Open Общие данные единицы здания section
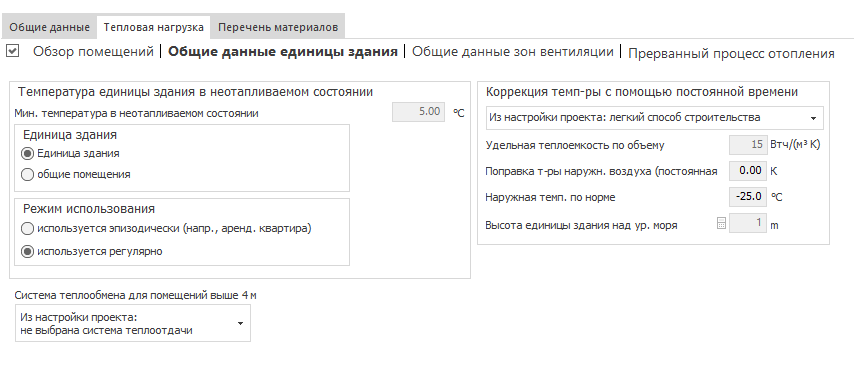Screen dimensions: 854x370 pyautogui.click(x=283, y=52)
